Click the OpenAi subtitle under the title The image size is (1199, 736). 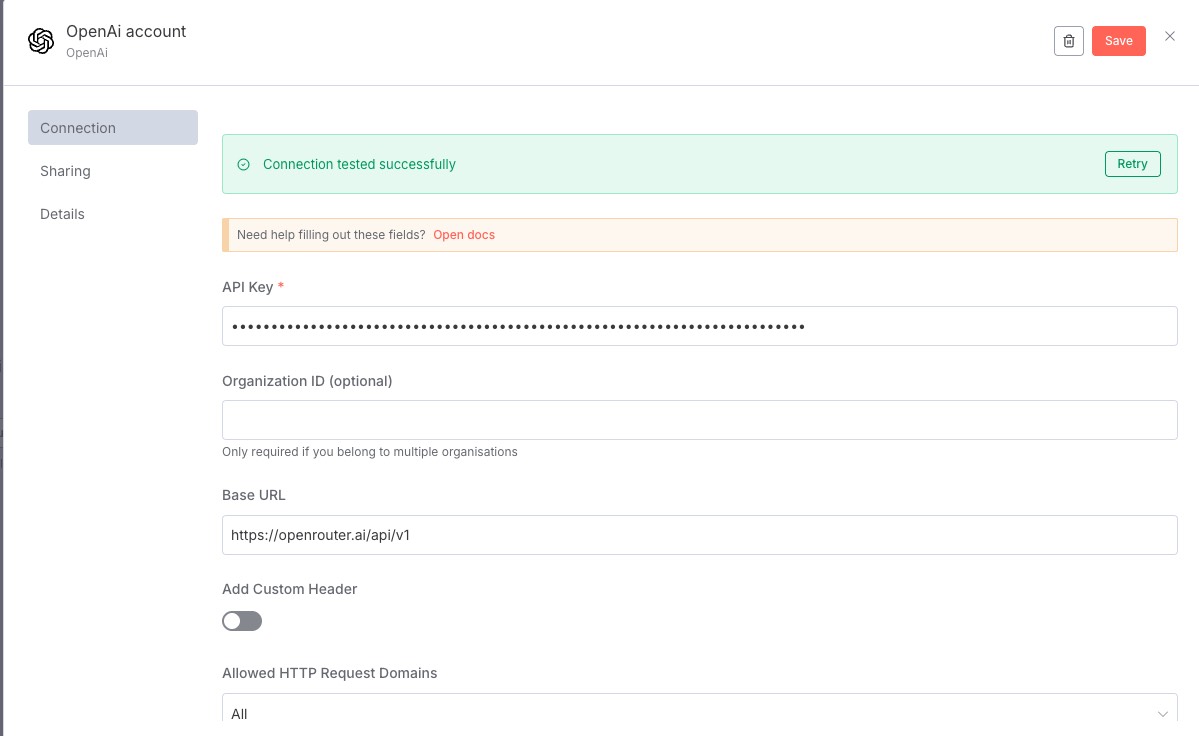87,53
